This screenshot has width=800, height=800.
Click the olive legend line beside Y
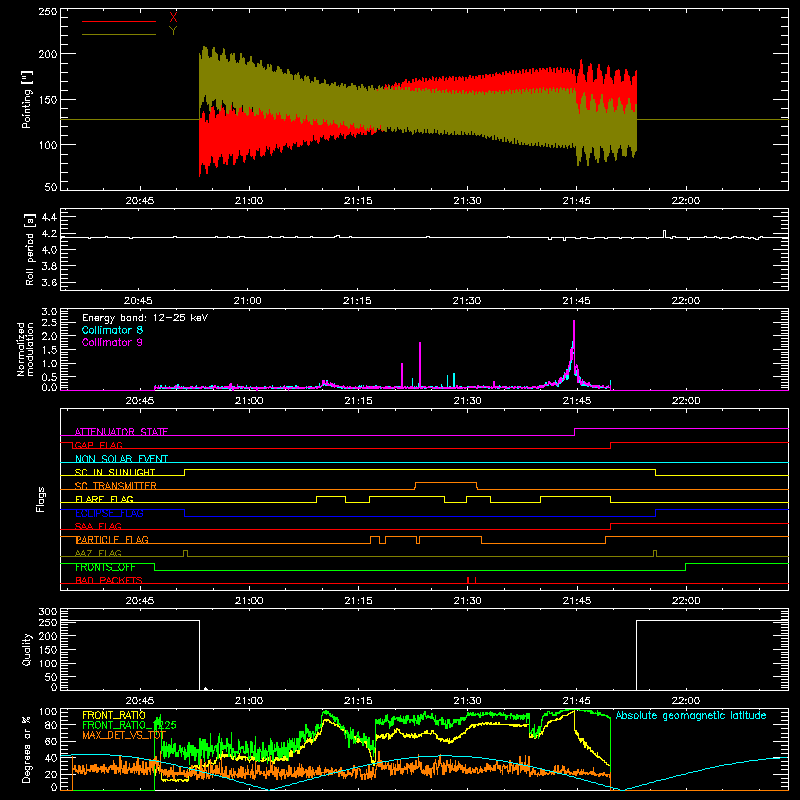coord(119,34)
